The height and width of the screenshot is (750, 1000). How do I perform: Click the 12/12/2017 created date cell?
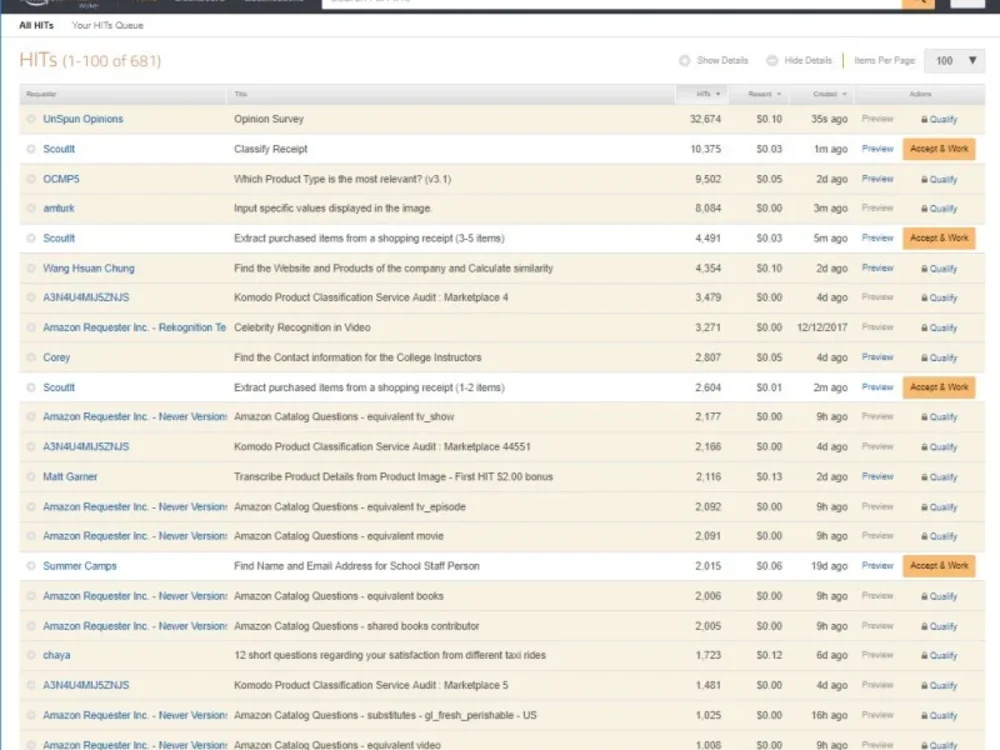(x=822, y=328)
